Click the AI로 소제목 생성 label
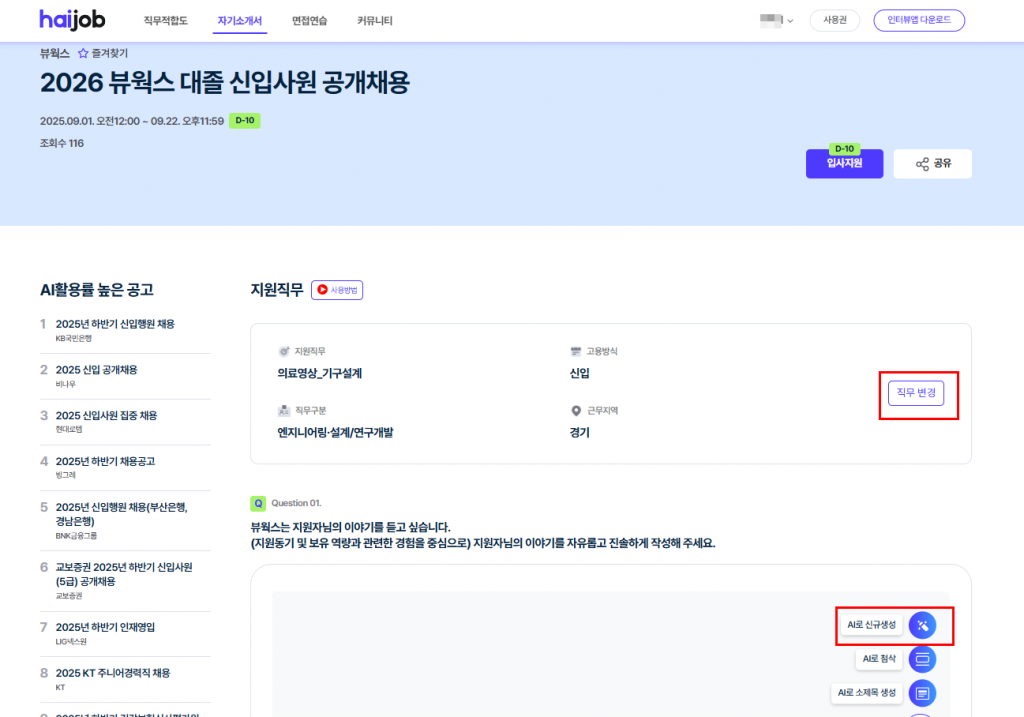This screenshot has height=717, width=1024. pos(867,693)
